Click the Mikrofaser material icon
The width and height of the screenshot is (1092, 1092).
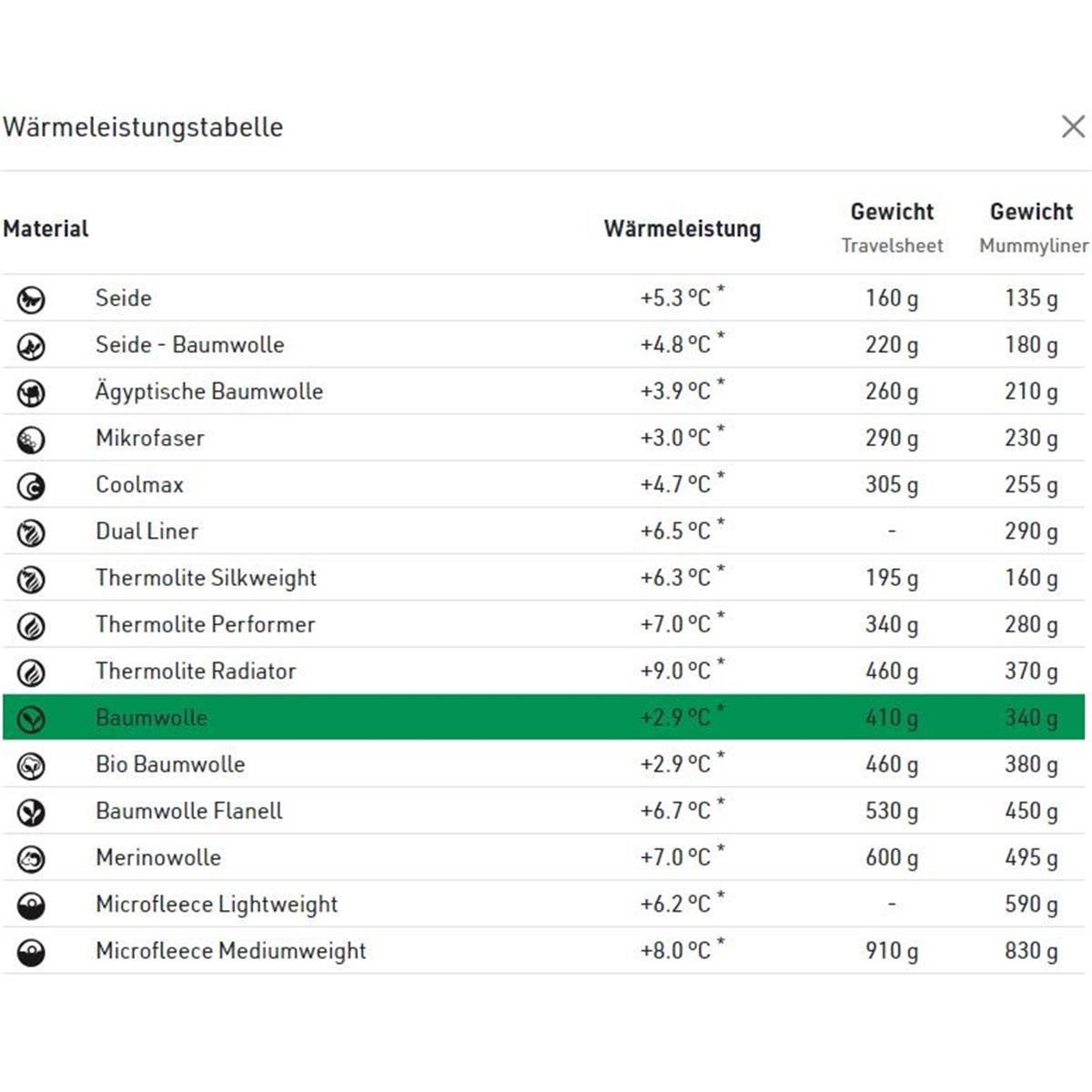[x=32, y=440]
